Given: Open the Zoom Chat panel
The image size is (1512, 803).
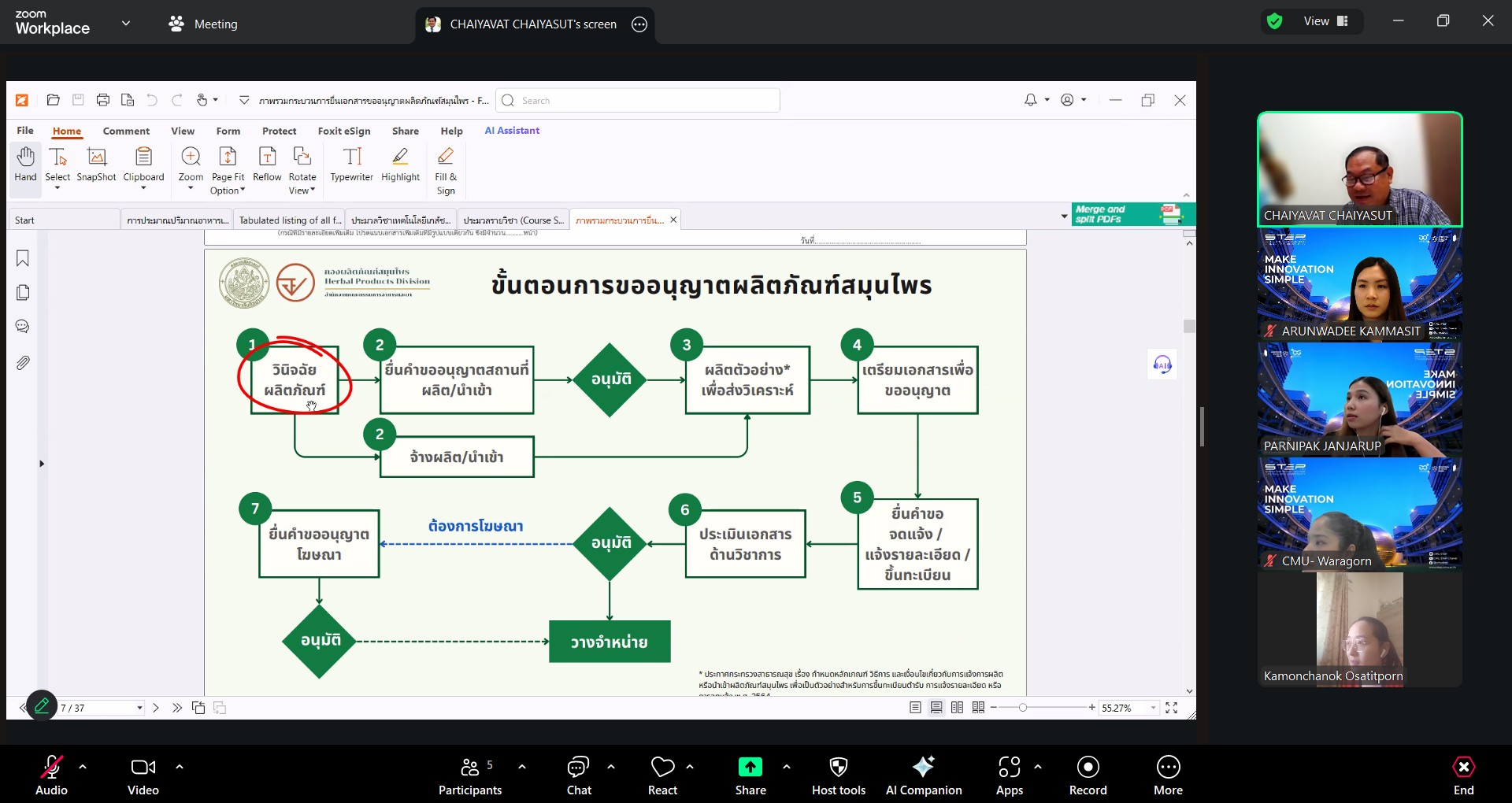Looking at the screenshot, I should (579, 775).
